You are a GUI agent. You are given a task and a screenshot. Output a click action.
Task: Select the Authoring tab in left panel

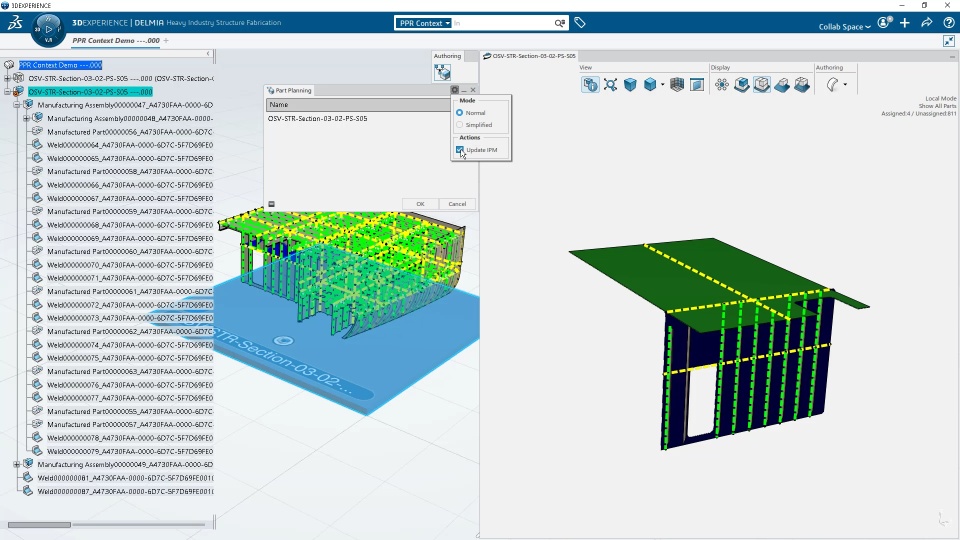coord(448,56)
